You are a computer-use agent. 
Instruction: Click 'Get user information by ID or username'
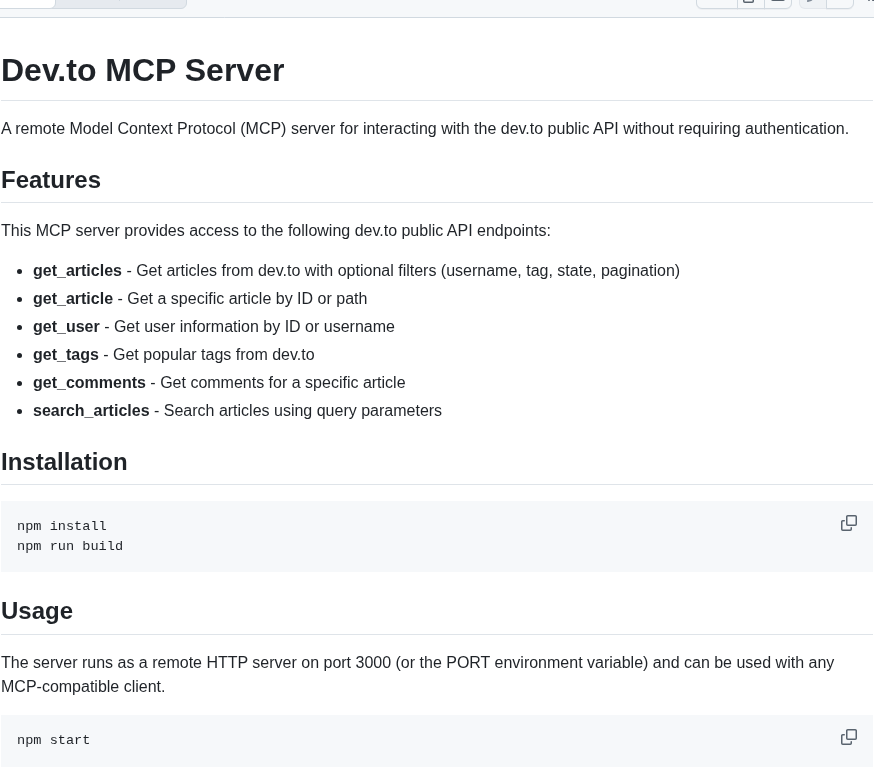pos(254,327)
